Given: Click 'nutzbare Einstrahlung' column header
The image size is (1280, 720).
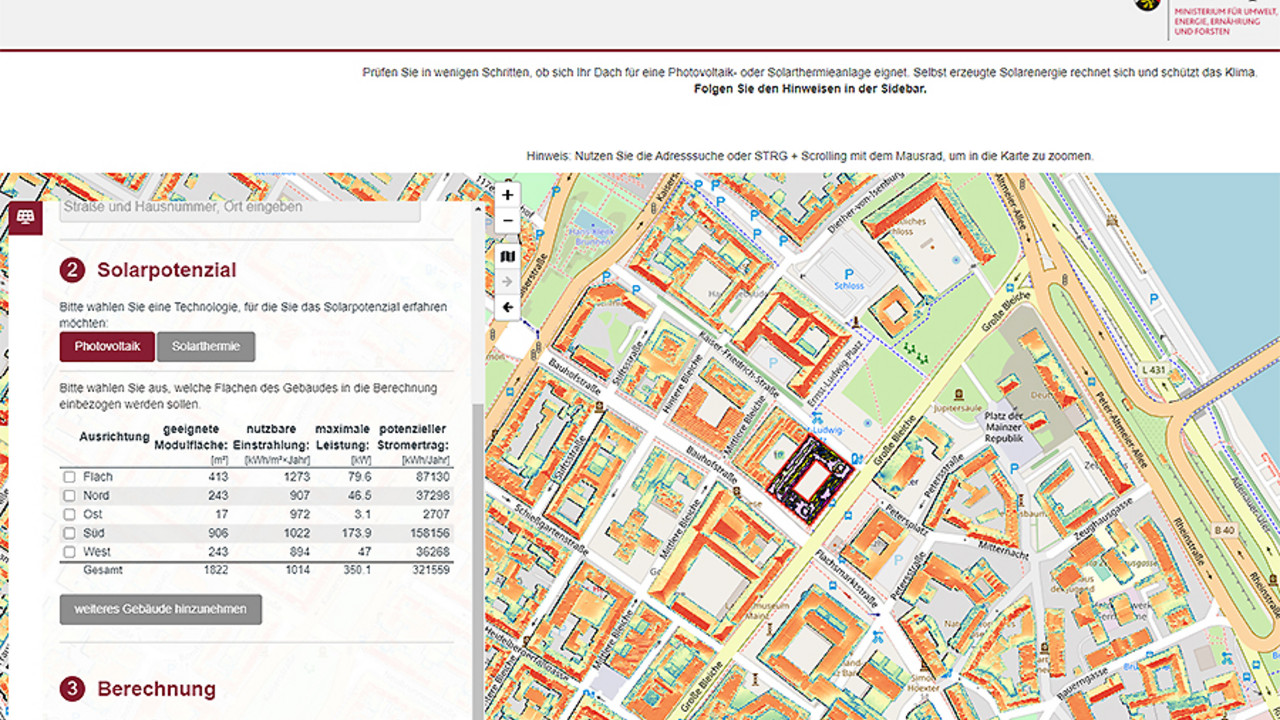Looking at the screenshot, I should [x=272, y=436].
